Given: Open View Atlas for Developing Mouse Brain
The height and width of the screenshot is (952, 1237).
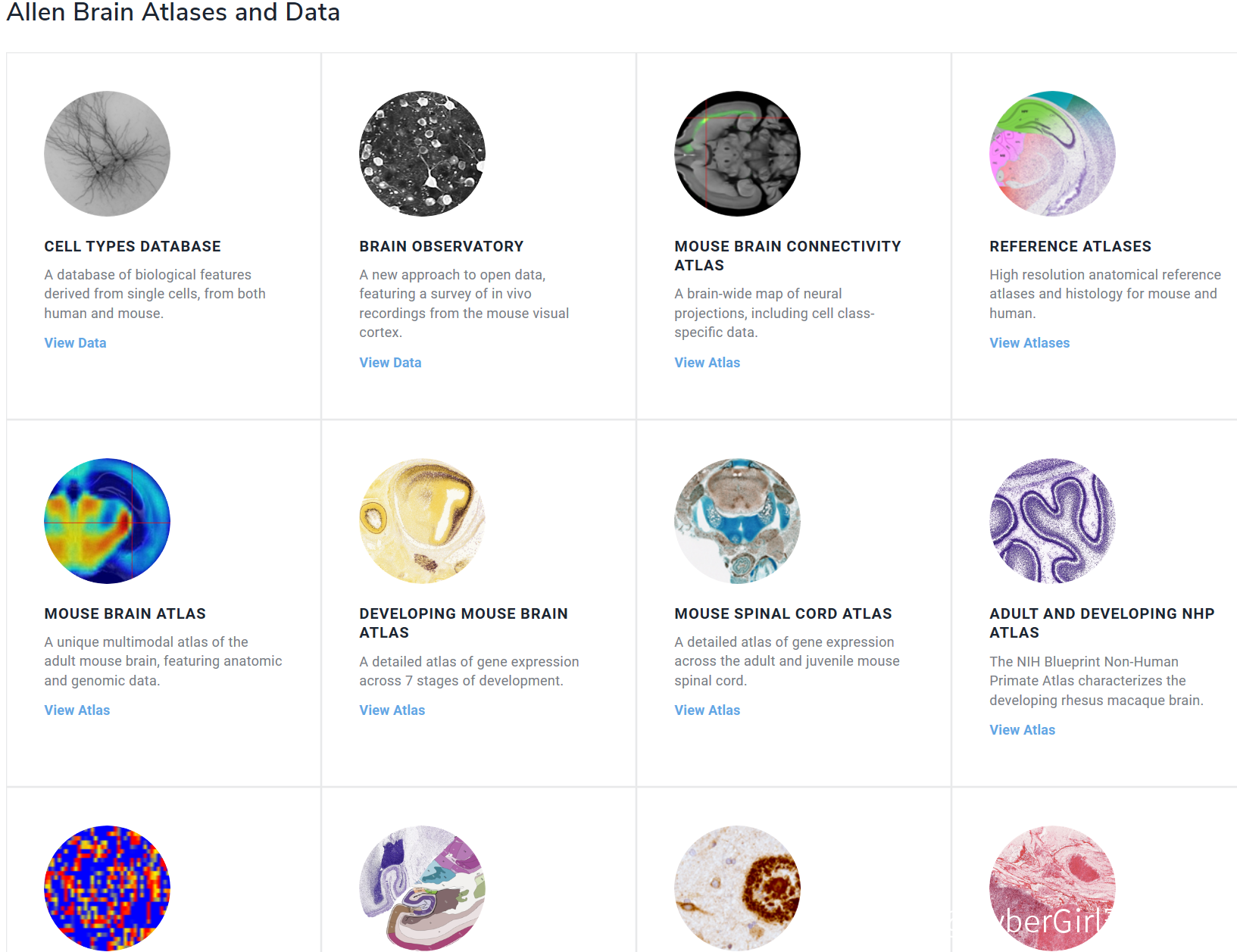Looking at the screenshot, I should (392, 710).
